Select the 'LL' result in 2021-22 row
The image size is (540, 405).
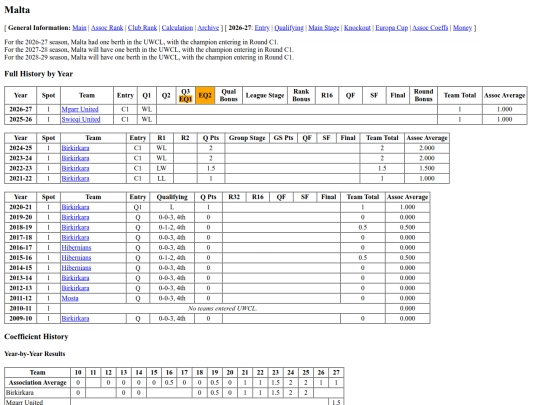tap(161, 178)
